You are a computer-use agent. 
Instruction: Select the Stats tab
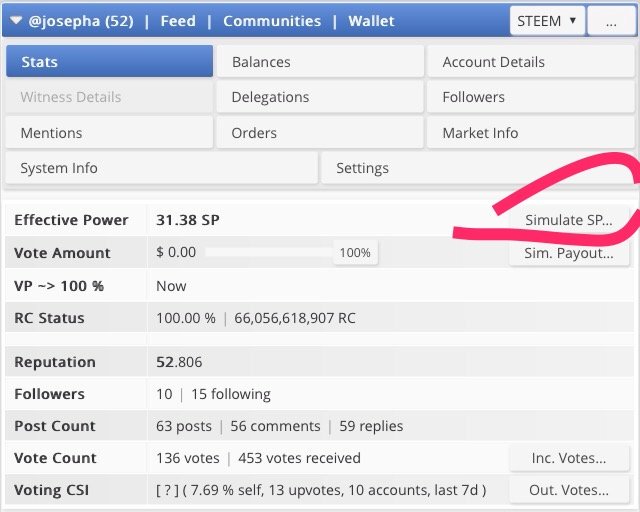click(109, 62)
